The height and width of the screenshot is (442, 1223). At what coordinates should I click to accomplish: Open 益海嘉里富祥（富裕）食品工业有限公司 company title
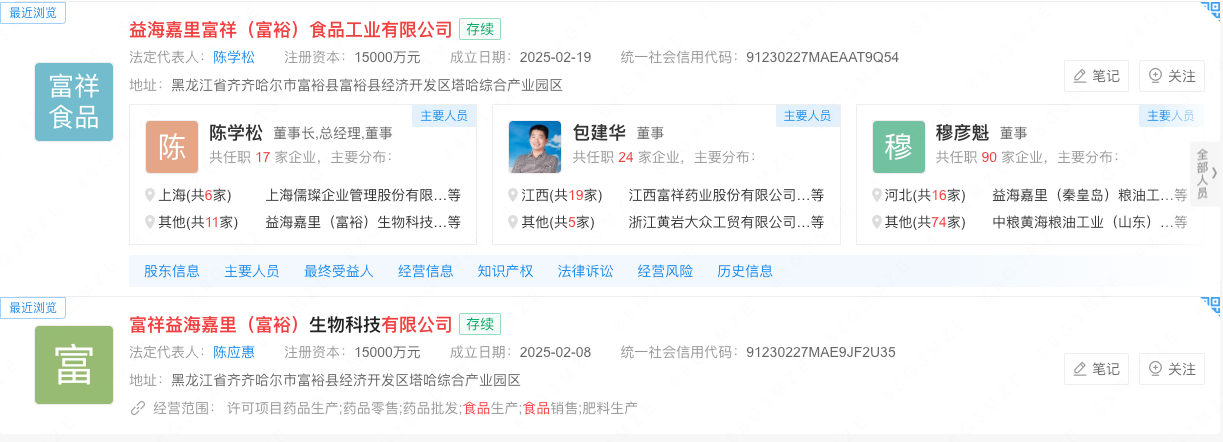[x=291, y=29]
